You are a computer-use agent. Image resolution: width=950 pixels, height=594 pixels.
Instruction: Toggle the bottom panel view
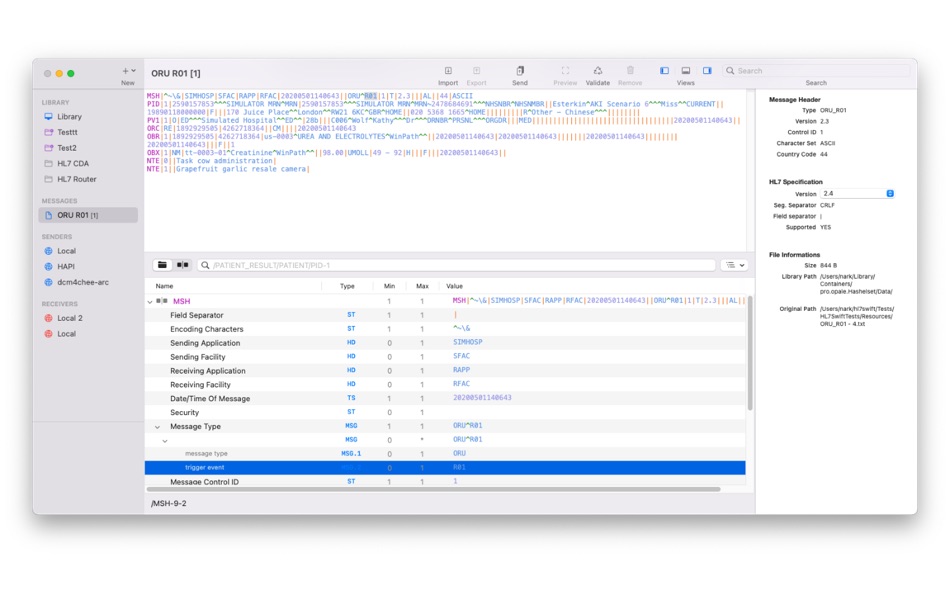click(685, 70)
